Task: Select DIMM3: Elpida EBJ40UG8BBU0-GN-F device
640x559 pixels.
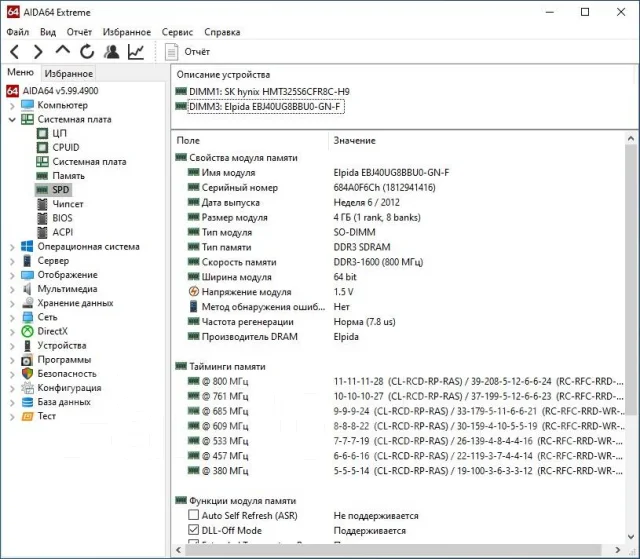Action: pos(266,107)
